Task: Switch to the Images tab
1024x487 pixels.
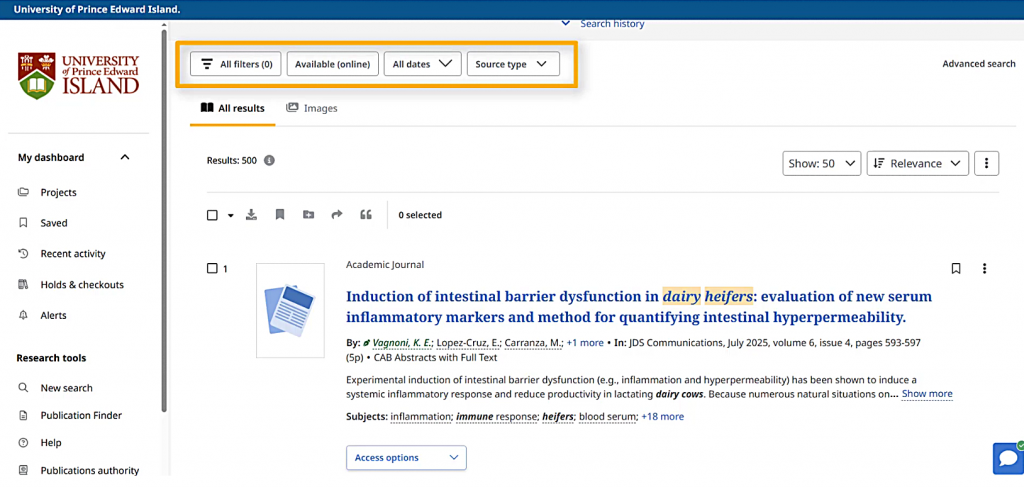Action: tap(312, 108)
